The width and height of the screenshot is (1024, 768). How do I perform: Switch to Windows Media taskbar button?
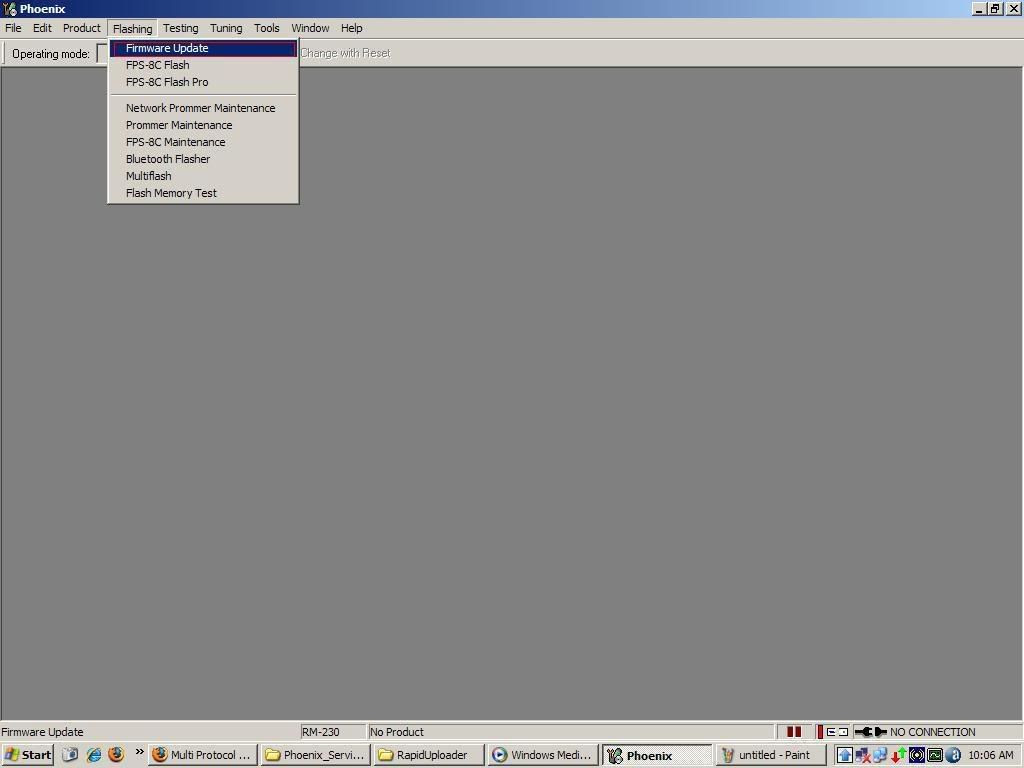point(543,755)
